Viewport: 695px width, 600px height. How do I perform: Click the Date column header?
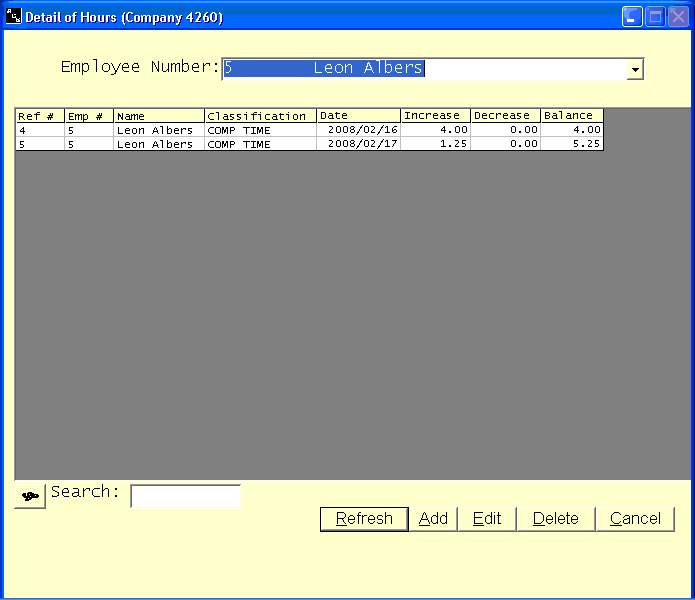pos(358,116)
